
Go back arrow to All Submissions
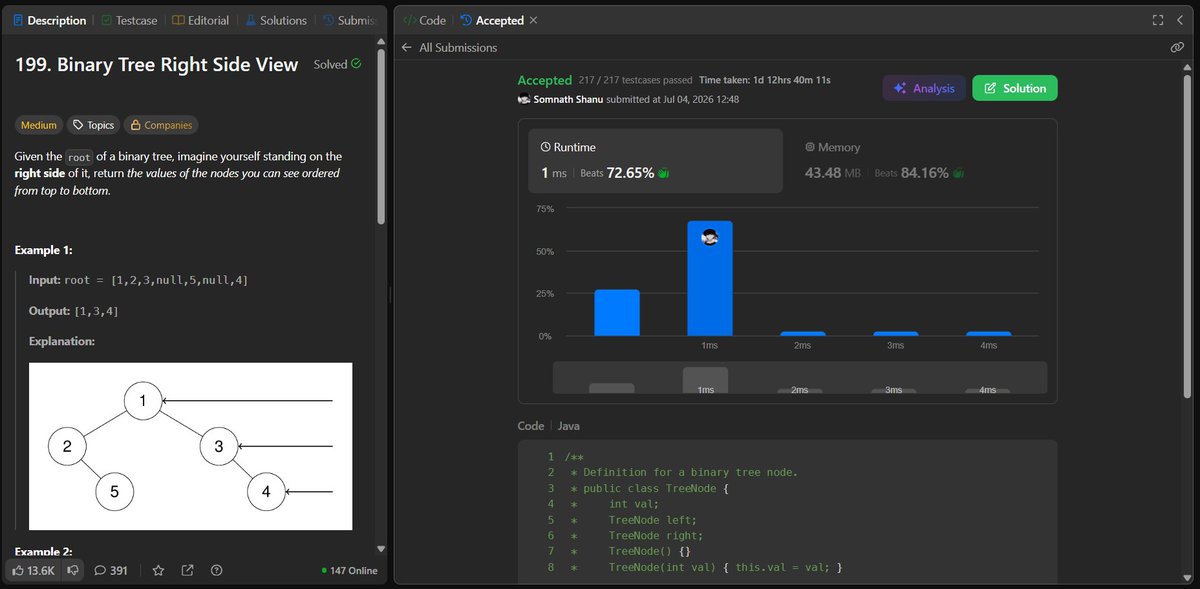406,47
